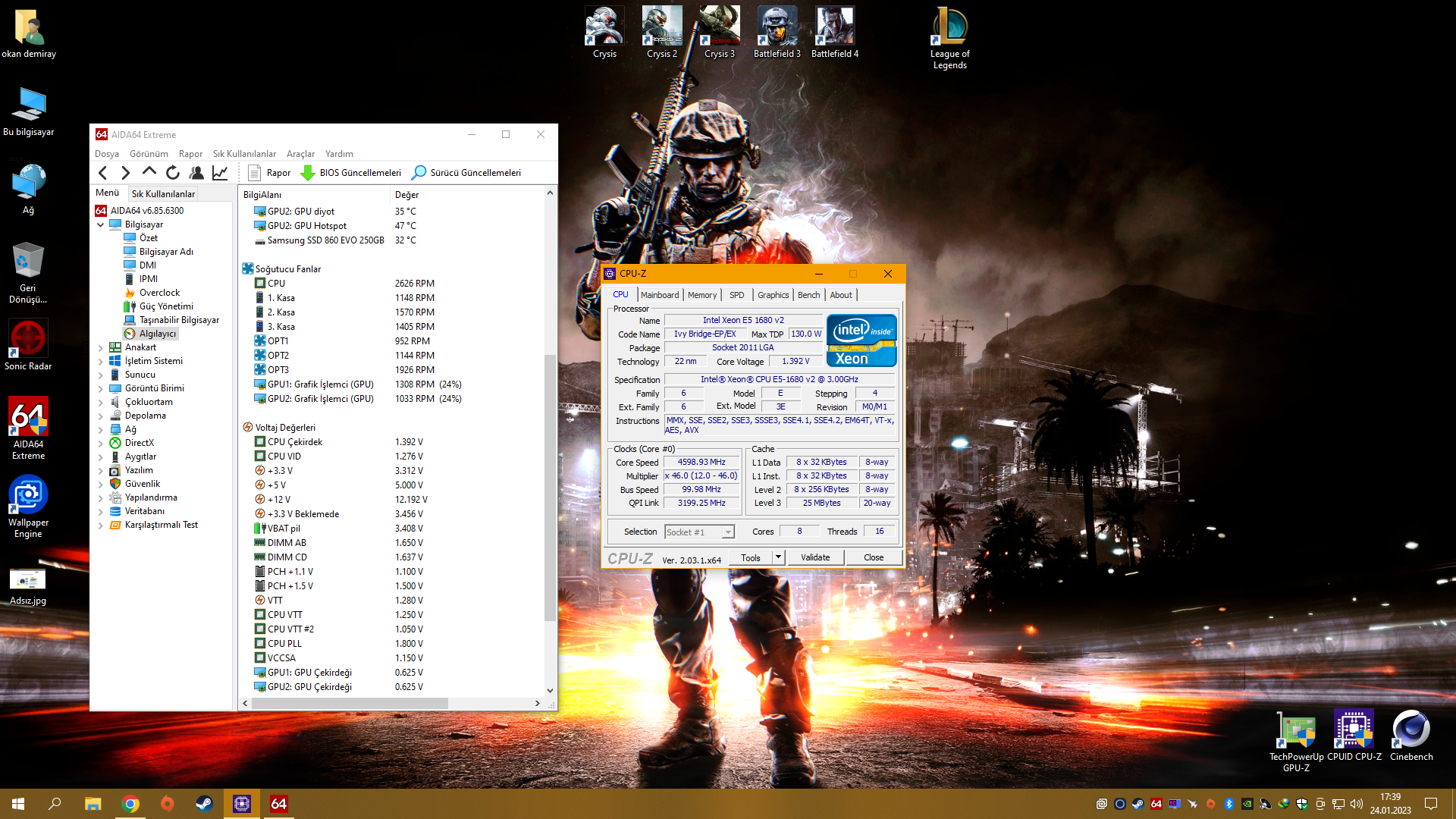Image resolution: width=1456 pixels, height=819 pixels.
Task: Switch to the Mainboard tab in CPU-Z
Action: (x=660, y=295)
